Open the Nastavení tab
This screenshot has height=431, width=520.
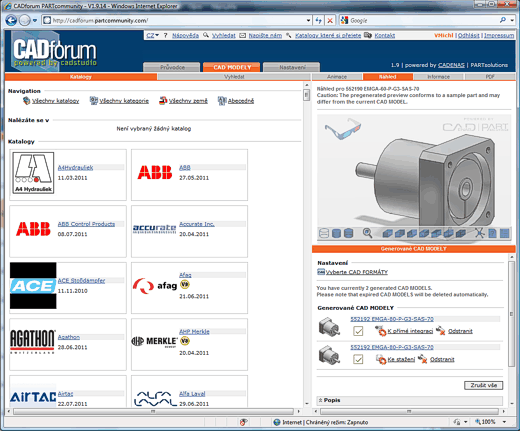pyautogui.click(x=292, y=67)
